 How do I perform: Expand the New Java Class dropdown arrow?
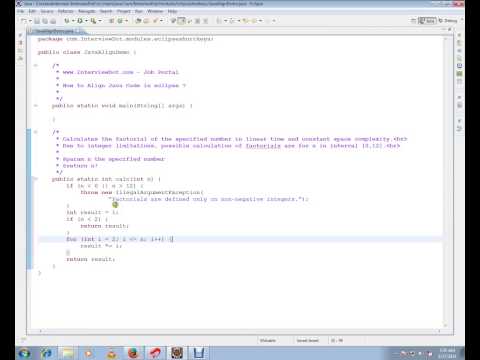pyautogui.click(x=126, y=21)
